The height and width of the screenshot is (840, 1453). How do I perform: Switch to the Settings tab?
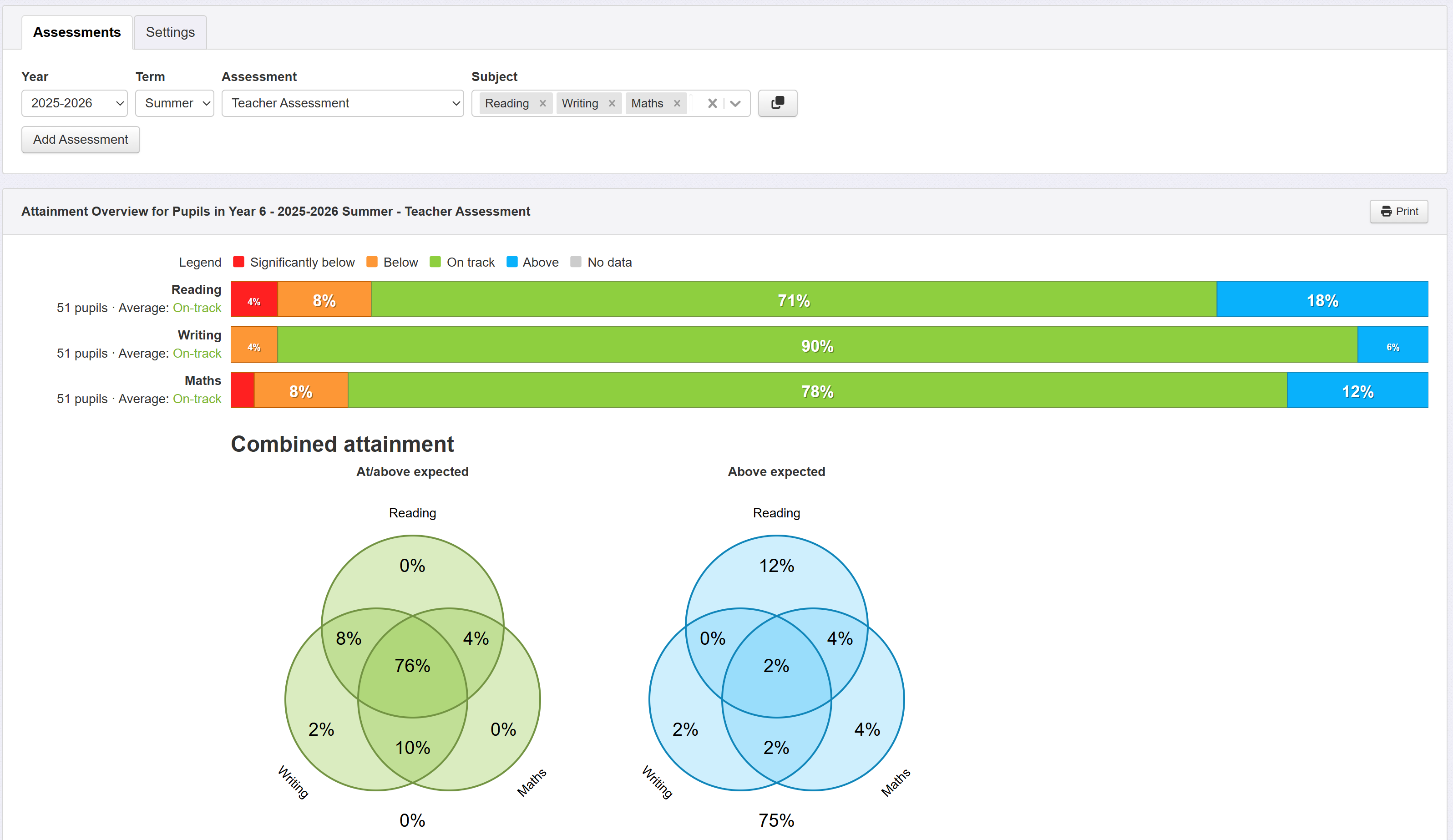[170, 32]
